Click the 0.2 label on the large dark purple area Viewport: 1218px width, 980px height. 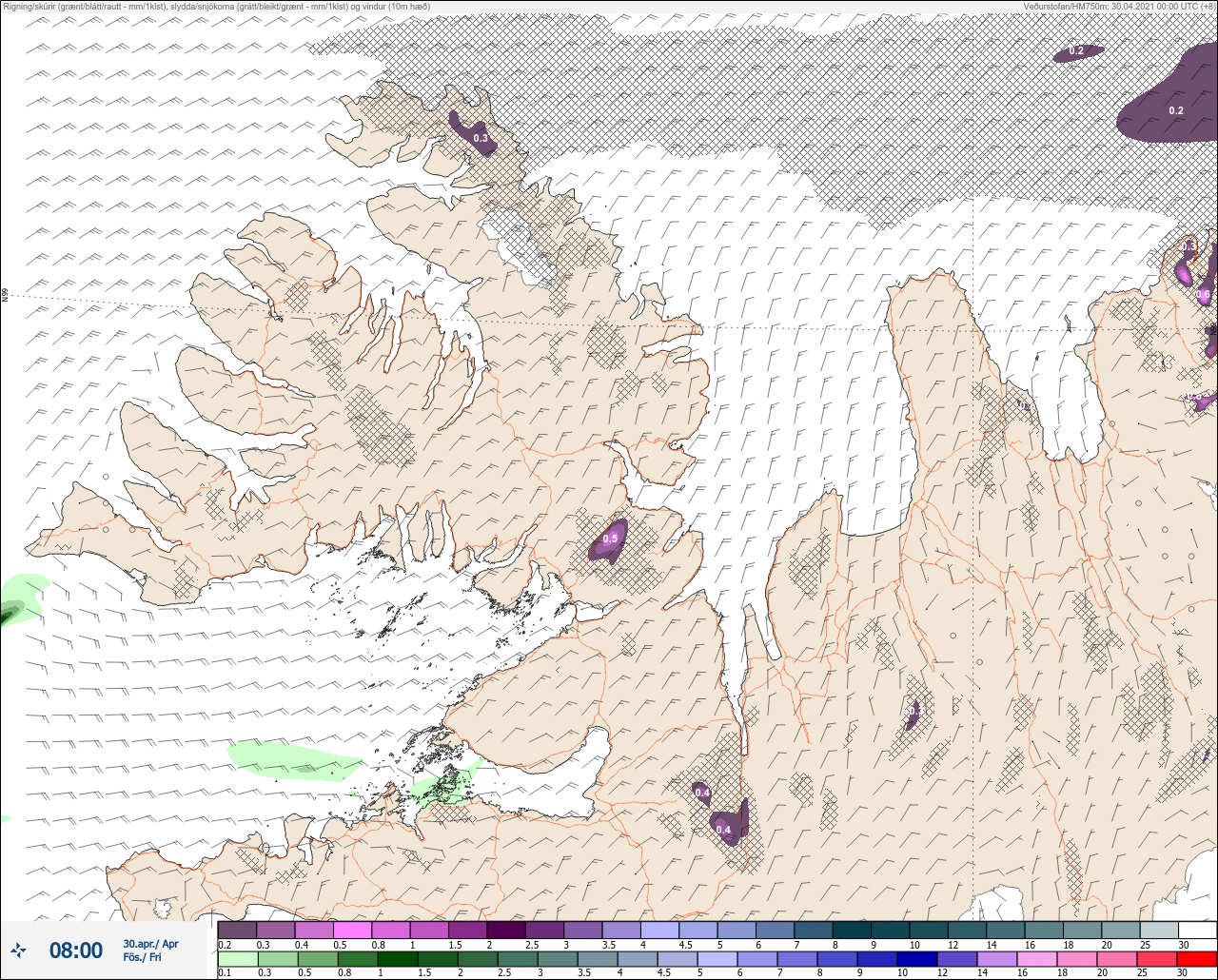1176,110
